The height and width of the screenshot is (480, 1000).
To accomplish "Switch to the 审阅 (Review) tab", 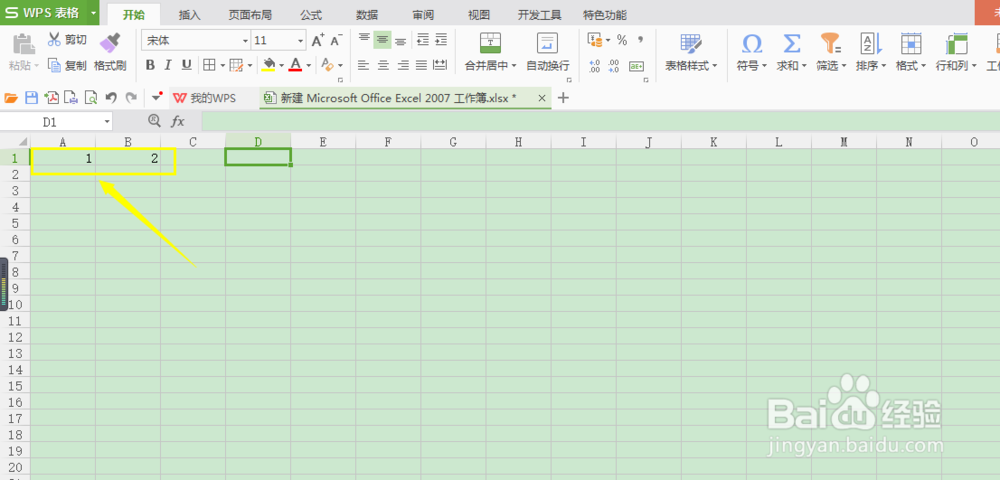I will pyautogui.click(x=423, y=15).
